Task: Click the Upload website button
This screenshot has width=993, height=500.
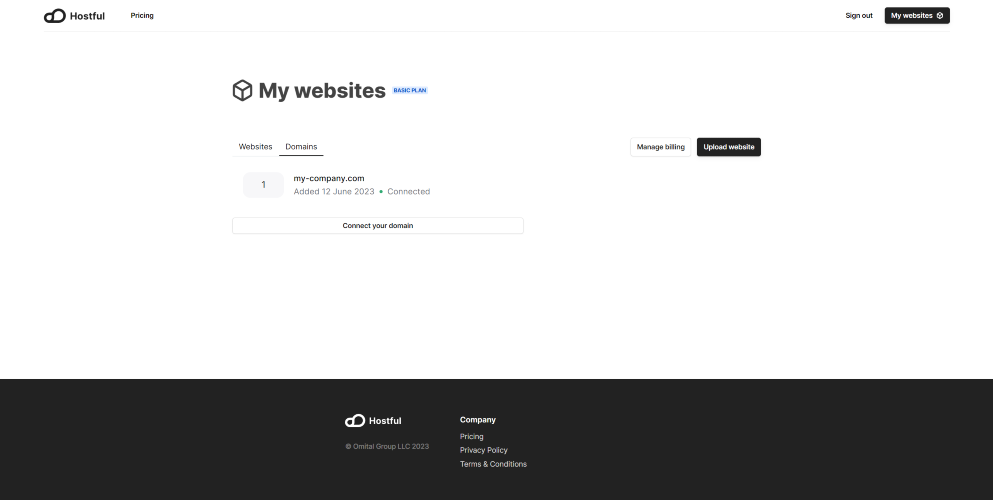Action: [729, 147]
